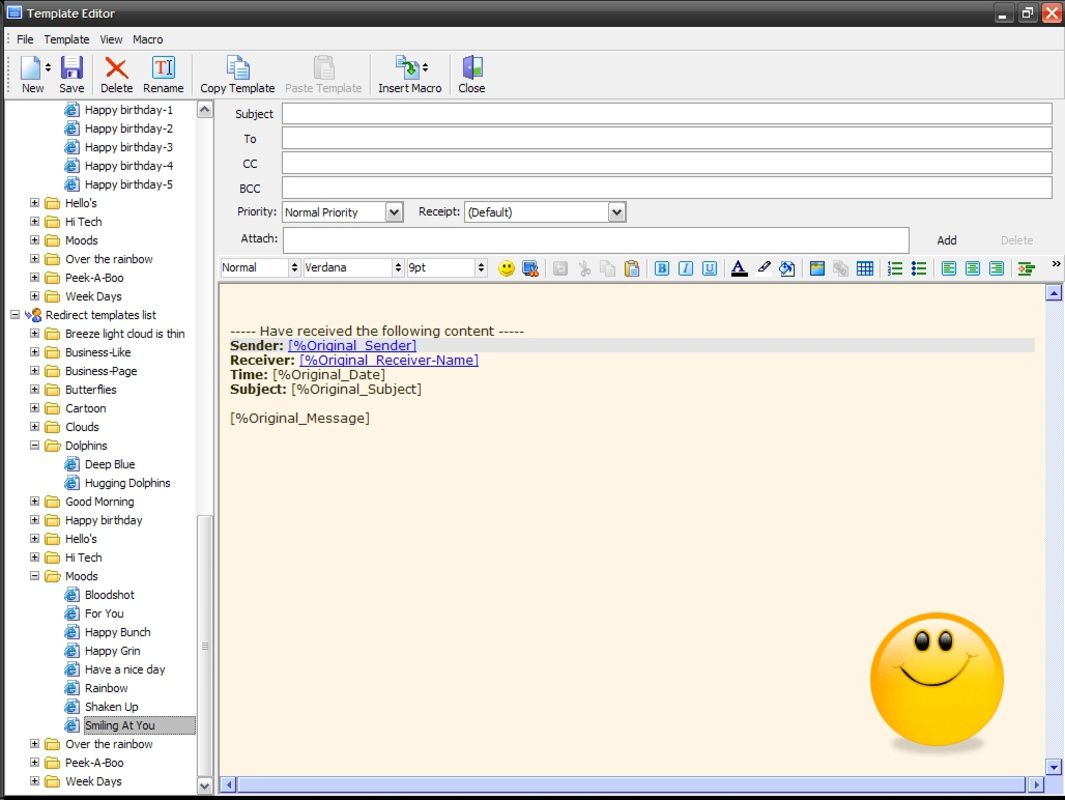Image resolution: width=1065 pixels, height=800 pixels.
Task: Toggle bold formatting
Action: tap(662, 268)
